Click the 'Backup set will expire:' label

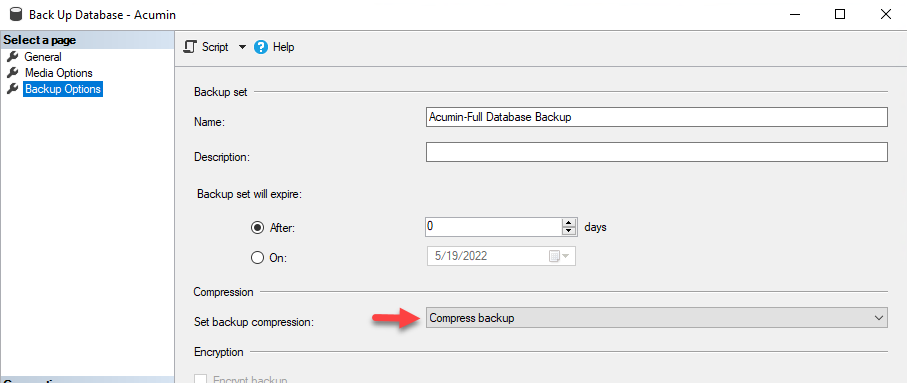(x=250, y=194)
